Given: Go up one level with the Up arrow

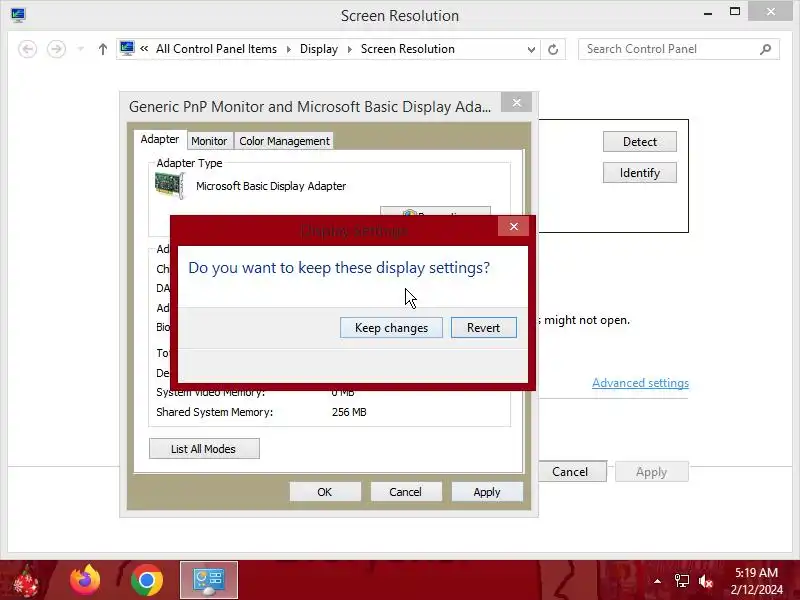Looking at the screenshot, I should coord(103,49).
